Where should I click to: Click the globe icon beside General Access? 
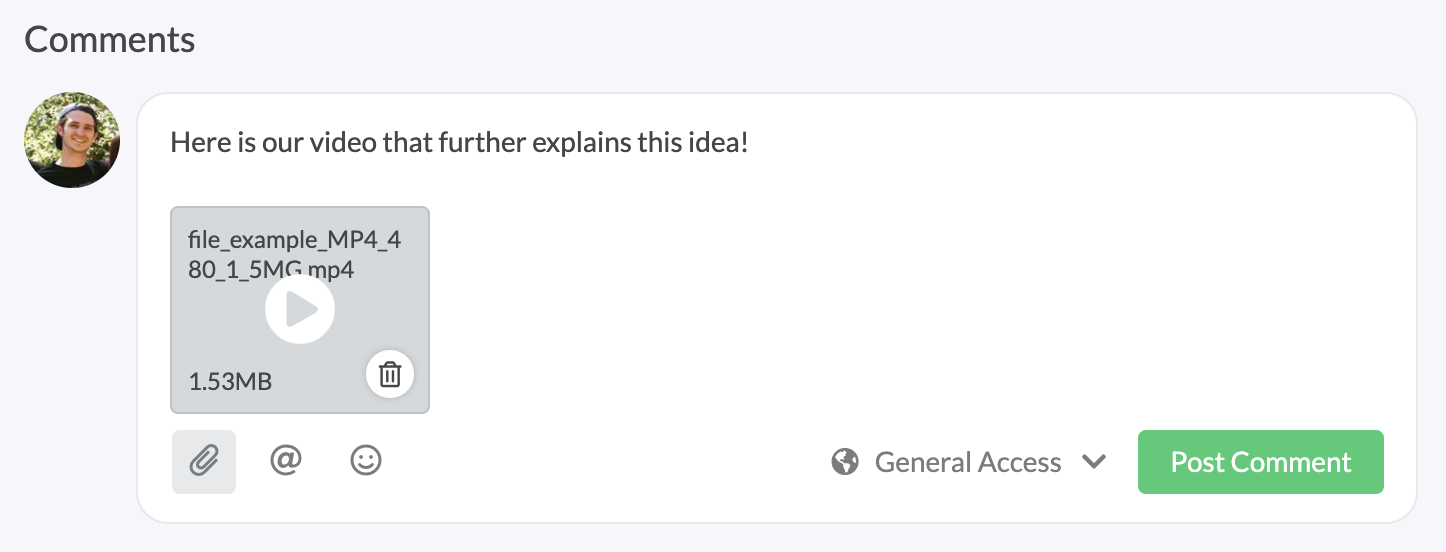[x=845, y=462]
